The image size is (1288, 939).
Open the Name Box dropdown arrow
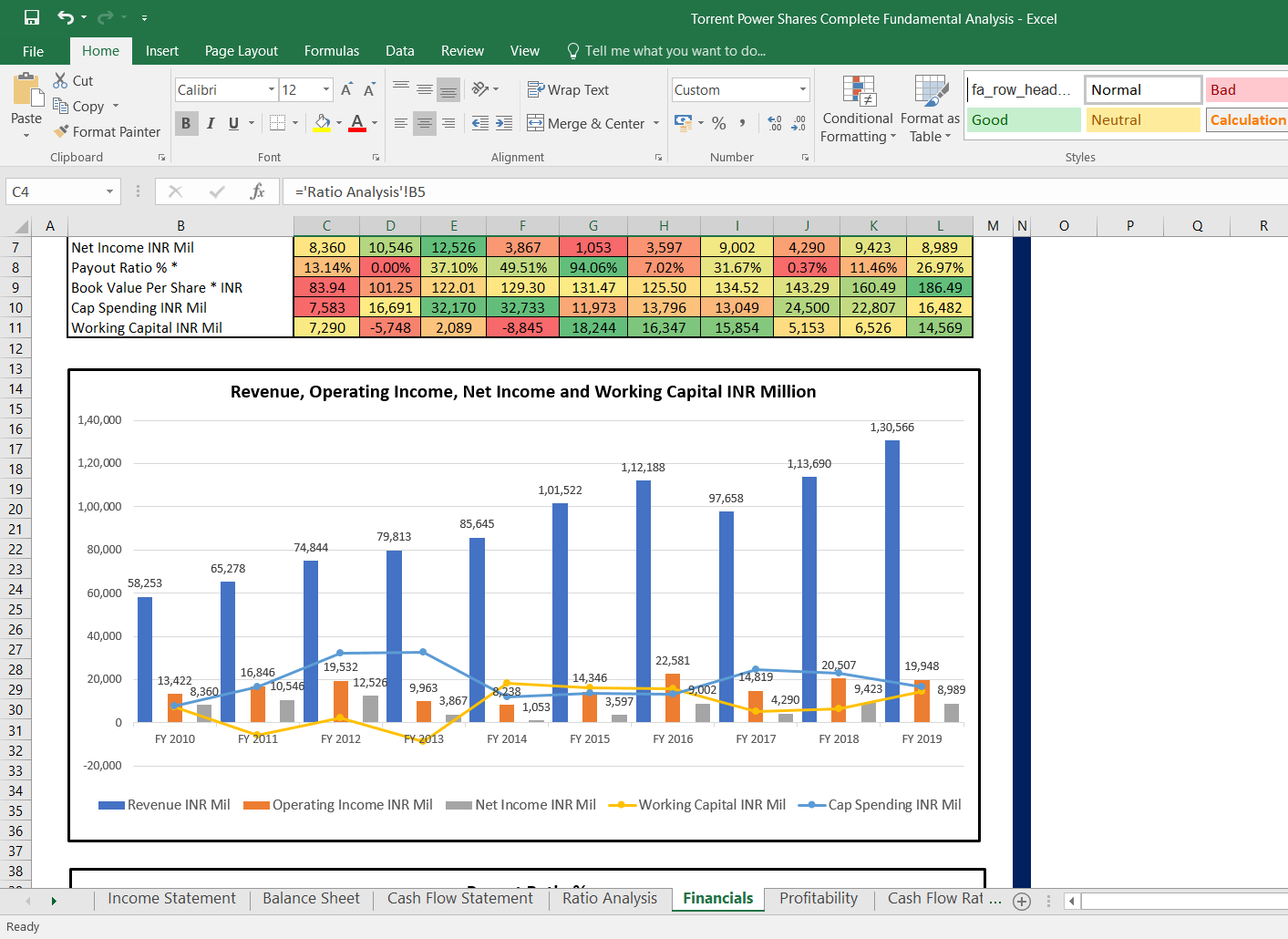tap(109, 191)
